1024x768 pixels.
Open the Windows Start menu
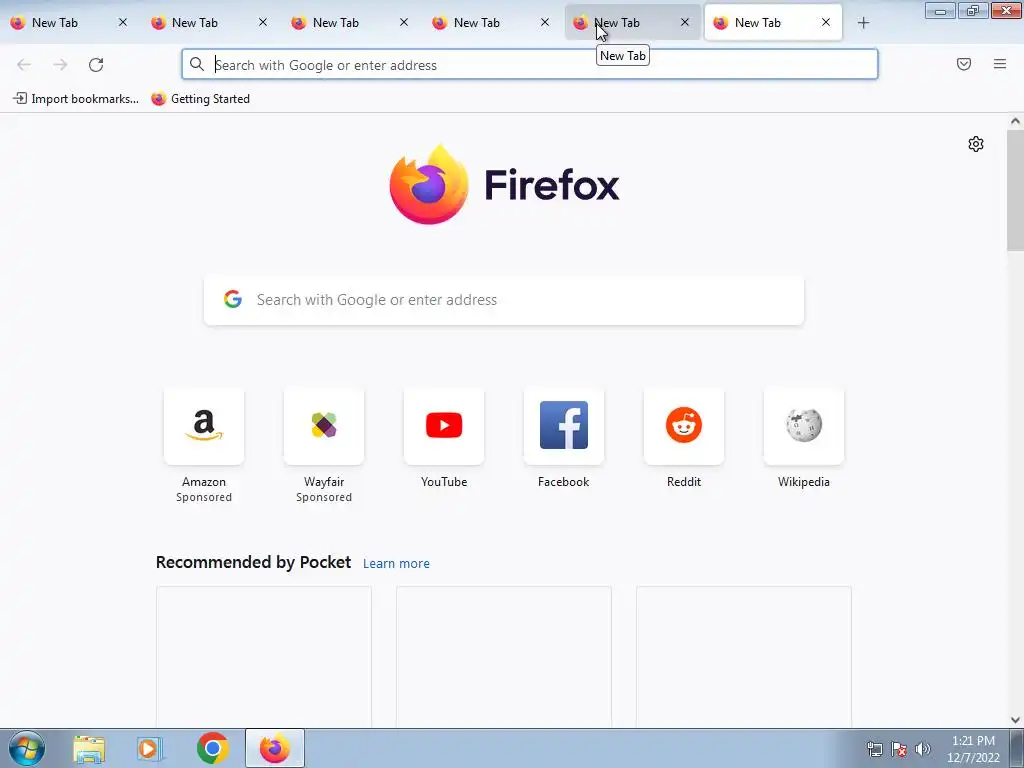(x=27, y=748)
